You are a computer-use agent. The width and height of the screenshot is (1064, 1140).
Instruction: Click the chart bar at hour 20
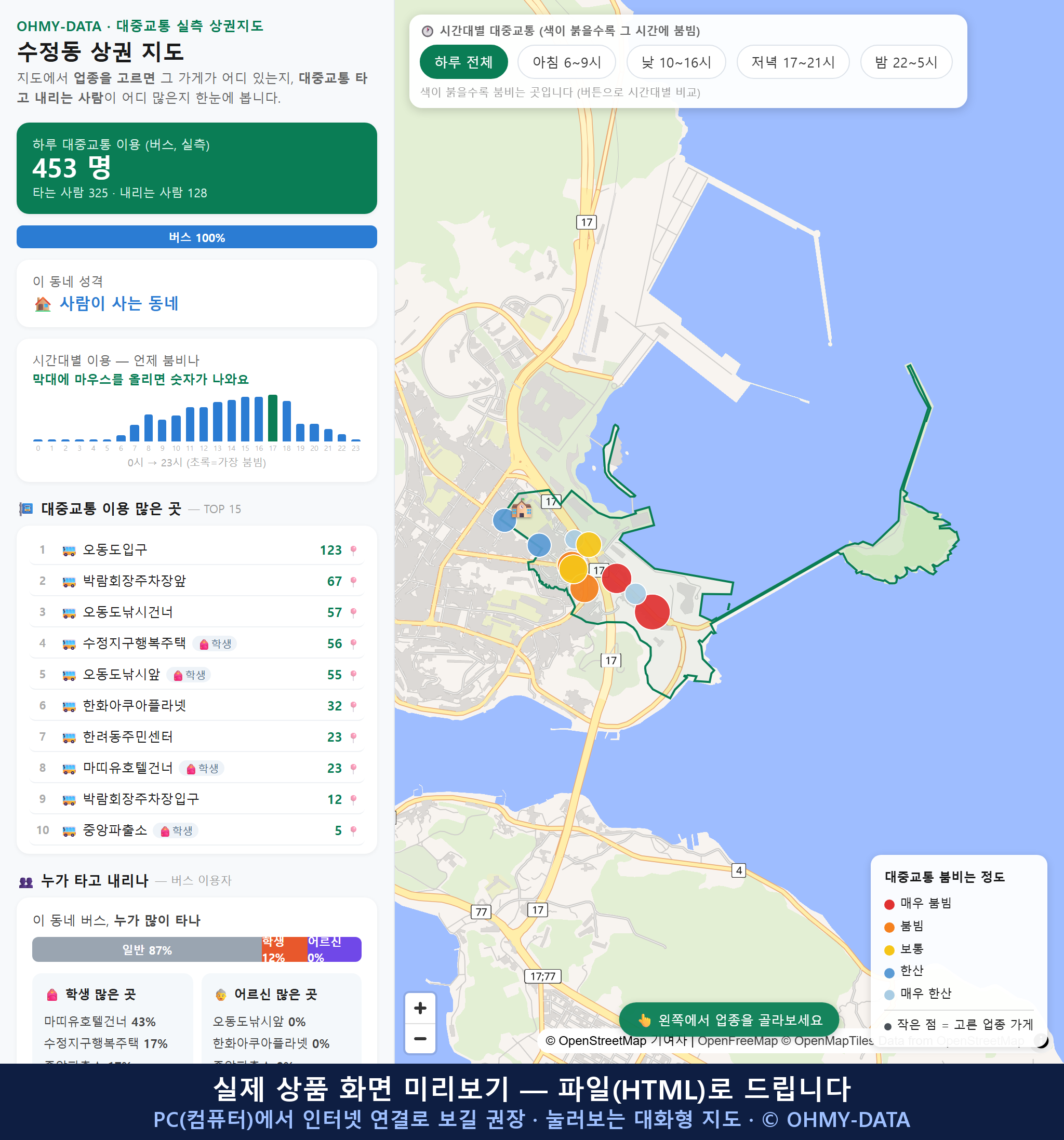(x=314, y=433)
